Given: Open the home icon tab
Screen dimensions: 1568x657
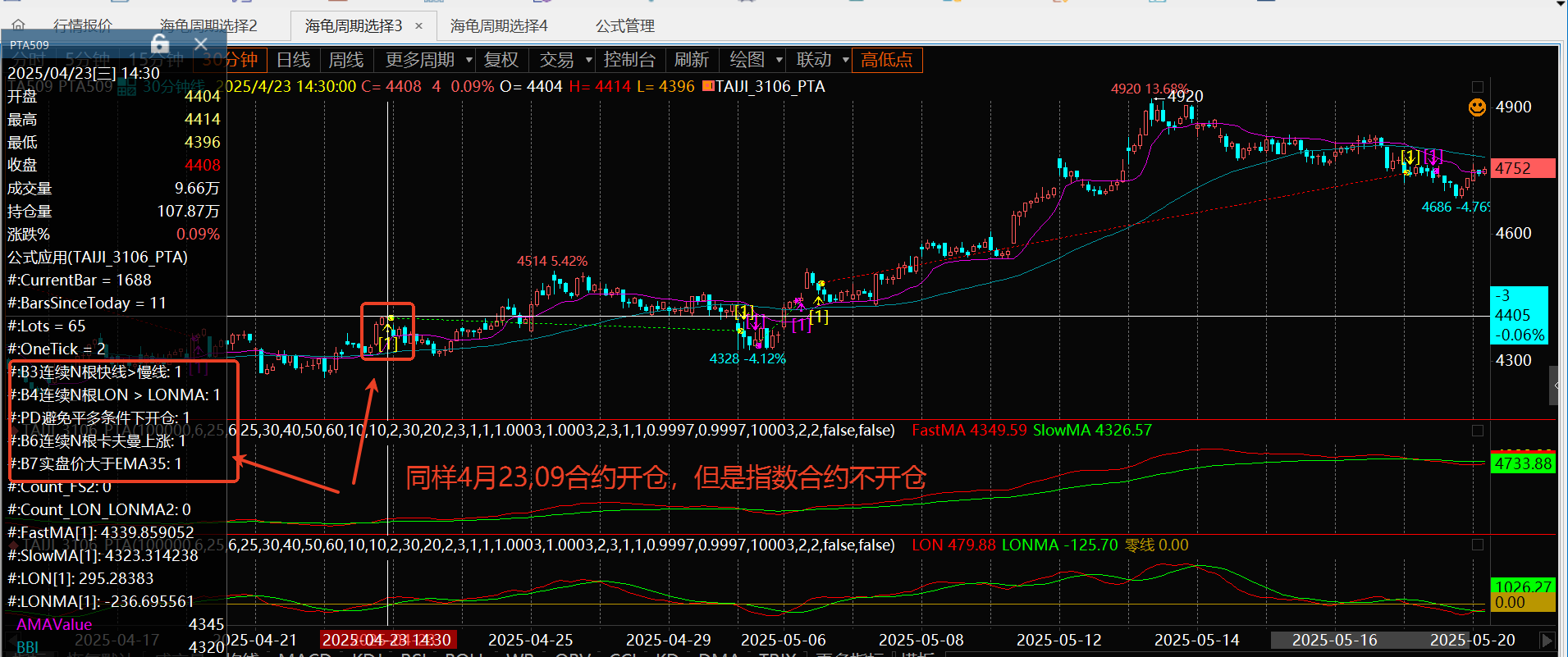Looking at the screenshot, I should [x=18, y=25].
